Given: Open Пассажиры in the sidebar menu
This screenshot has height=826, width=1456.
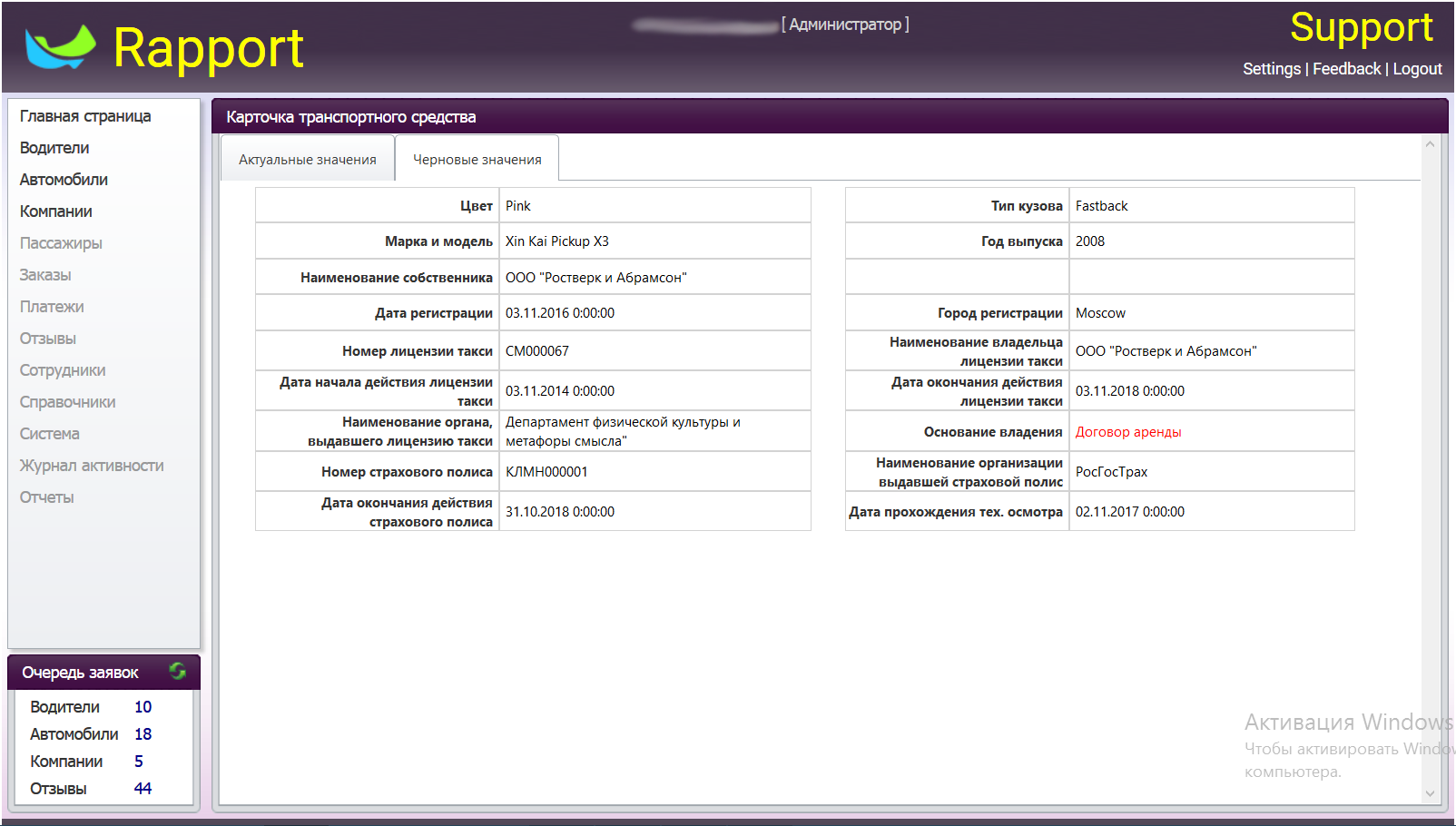Looking at the screenshot, I should coord(61,243).
